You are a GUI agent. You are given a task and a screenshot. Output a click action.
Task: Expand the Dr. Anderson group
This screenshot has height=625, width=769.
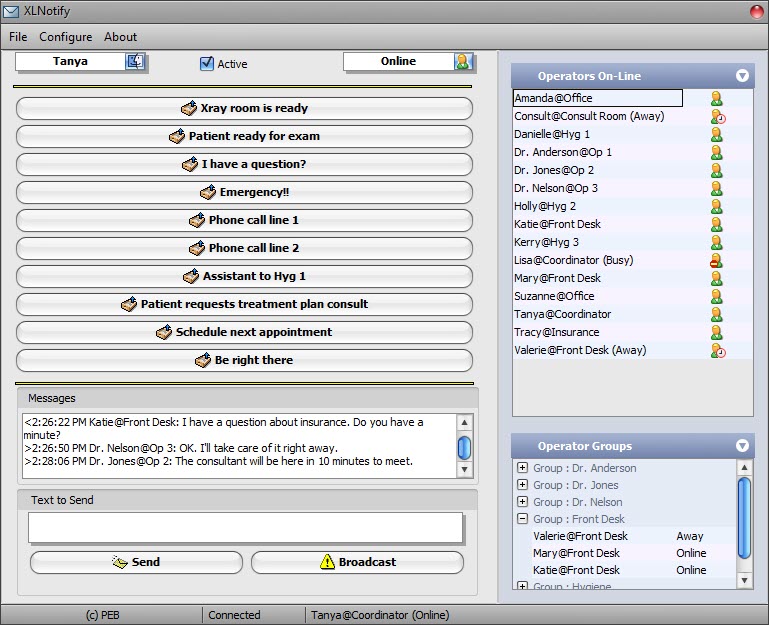coord(522,468)
